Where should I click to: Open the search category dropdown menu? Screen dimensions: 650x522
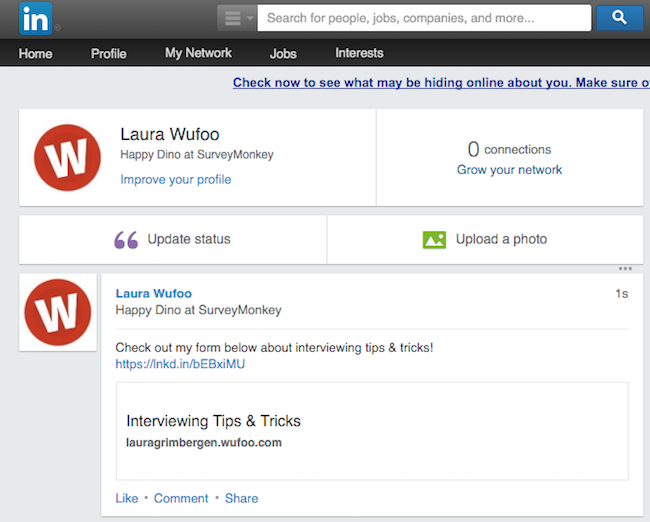[237, 18]
